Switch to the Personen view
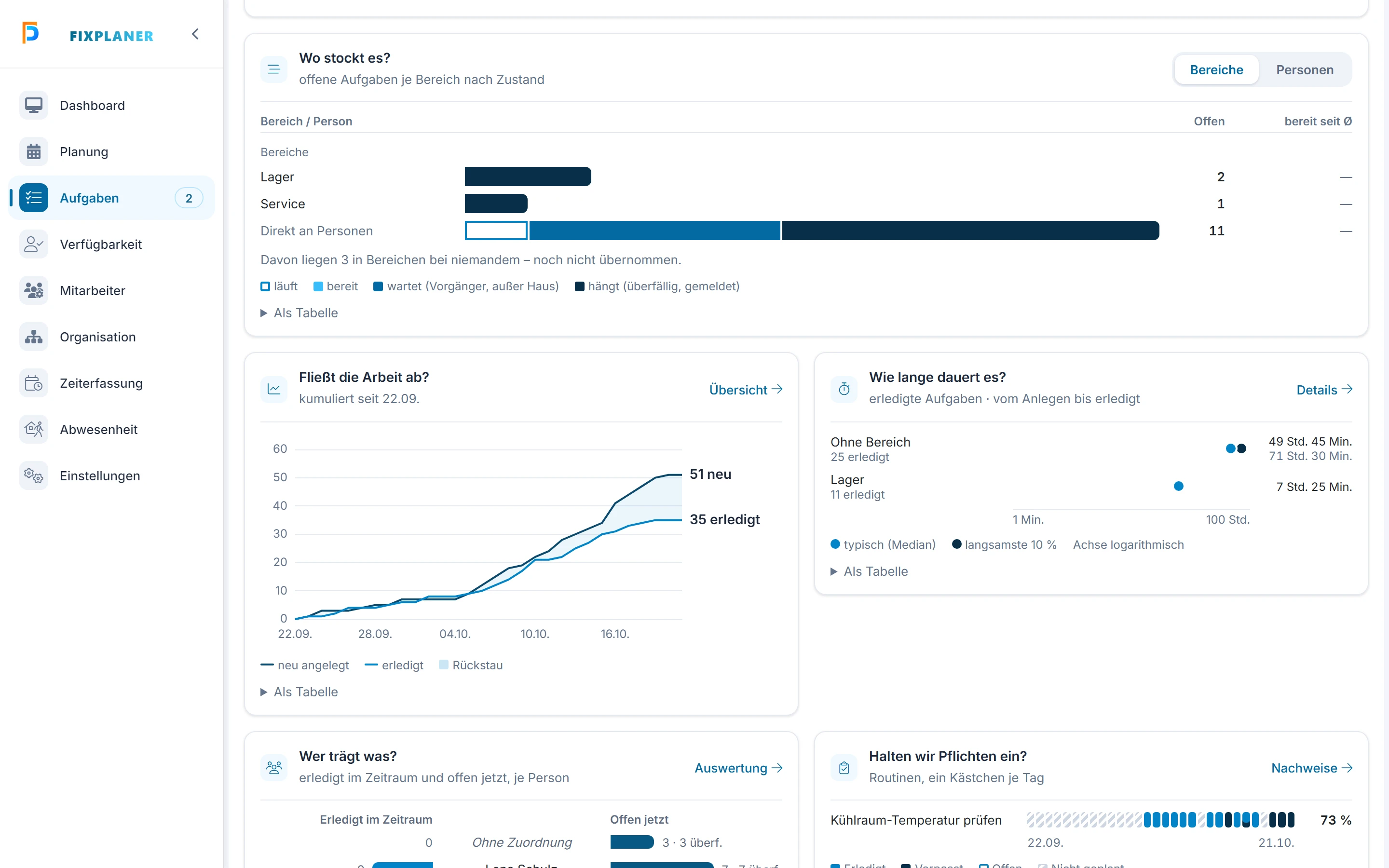Viewport: 1389px width, 868px height. click(x=1305, y=69)
